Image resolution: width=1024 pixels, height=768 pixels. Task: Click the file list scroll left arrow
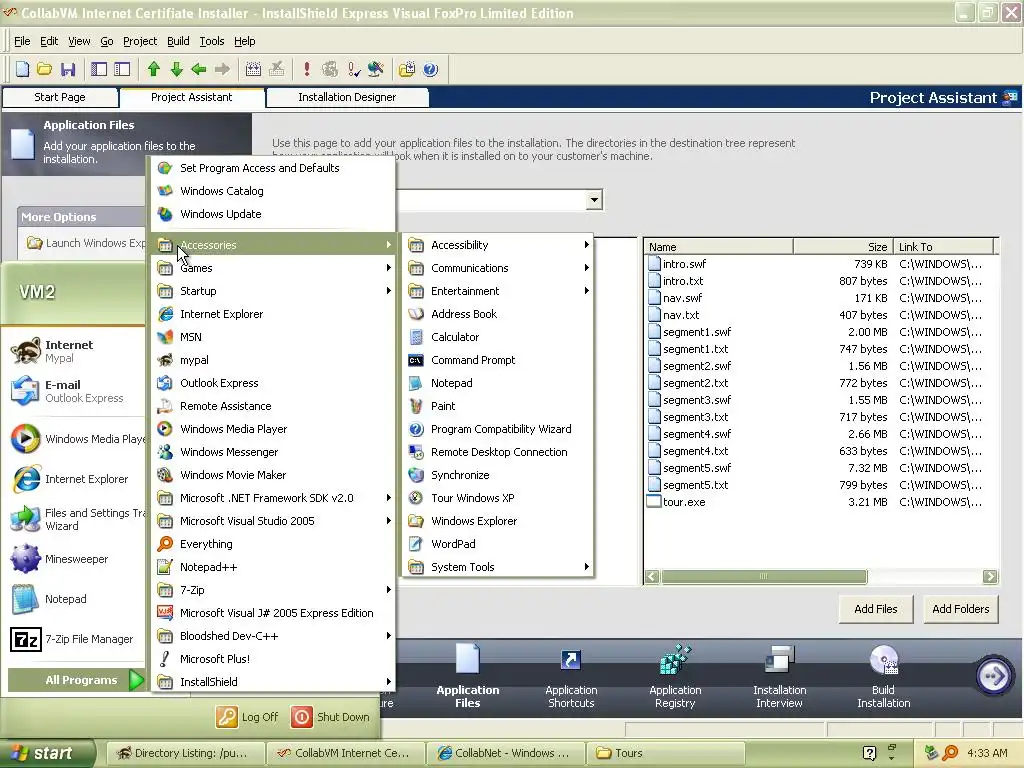point(652,576)
